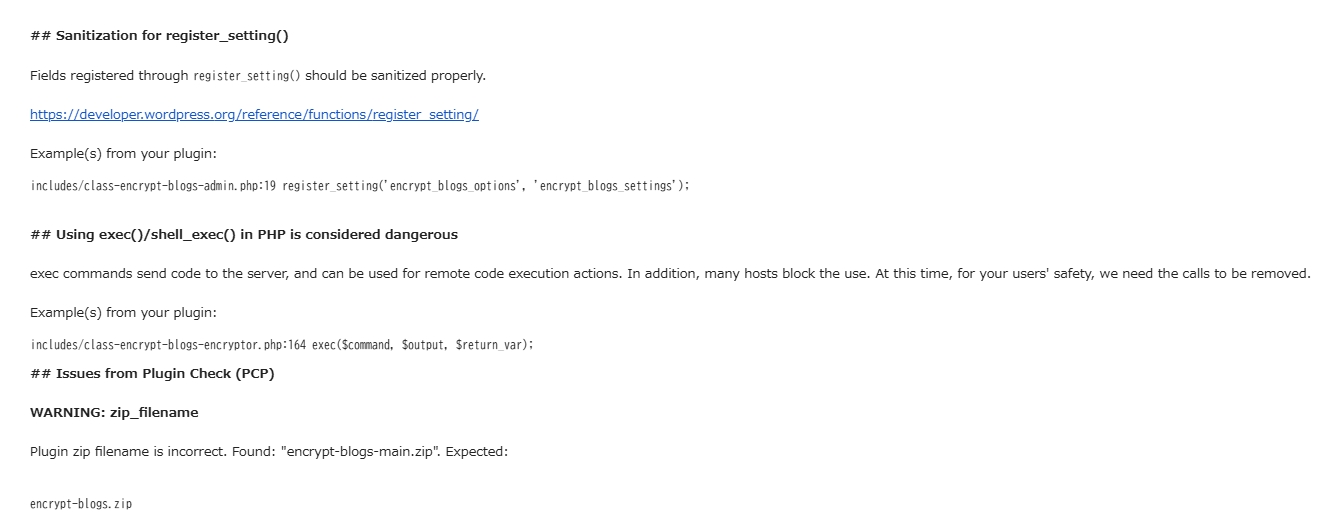Select the encrypt-blogs.zip expected filename text
This screenshot has height=526, width=1325.
[81, 504]
